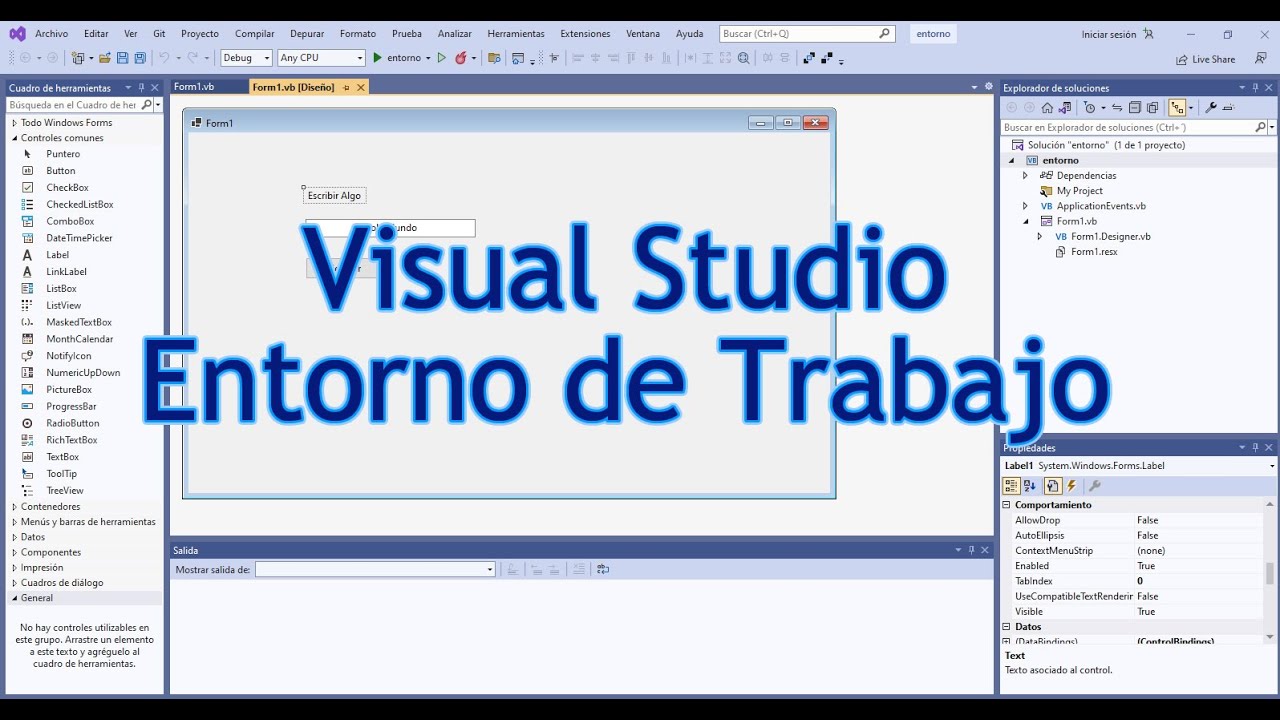Click the Preview Selected Items icon in Solution Explorer
Viewport: 1280px width, 720px height.
coord(1228,108)
